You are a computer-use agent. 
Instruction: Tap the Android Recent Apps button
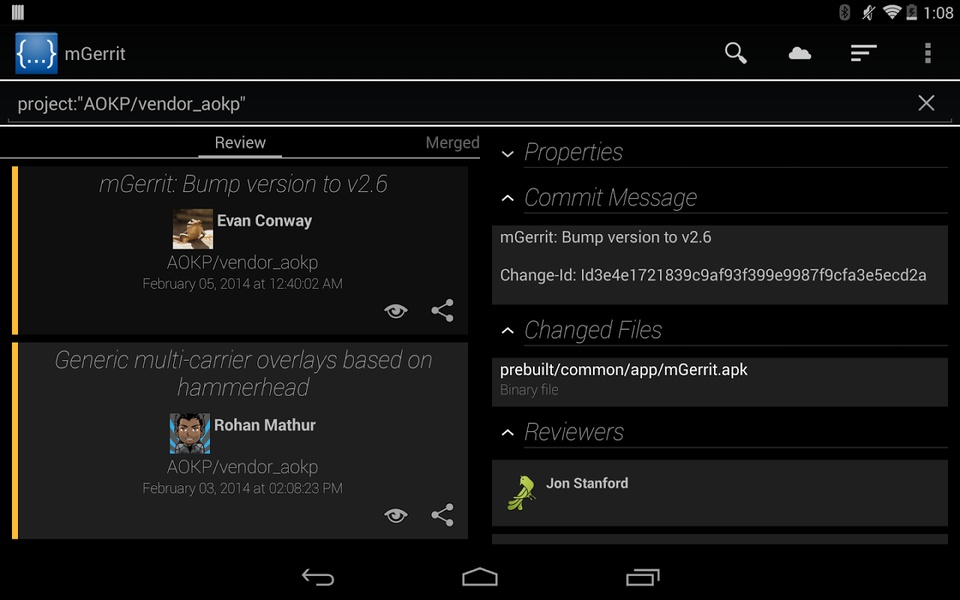642,577
